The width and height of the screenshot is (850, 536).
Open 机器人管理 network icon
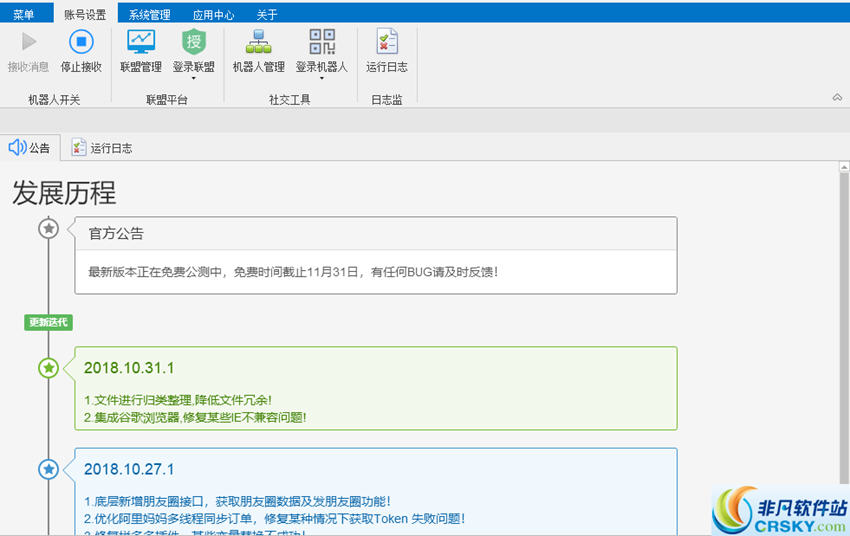tap(259, 41)
